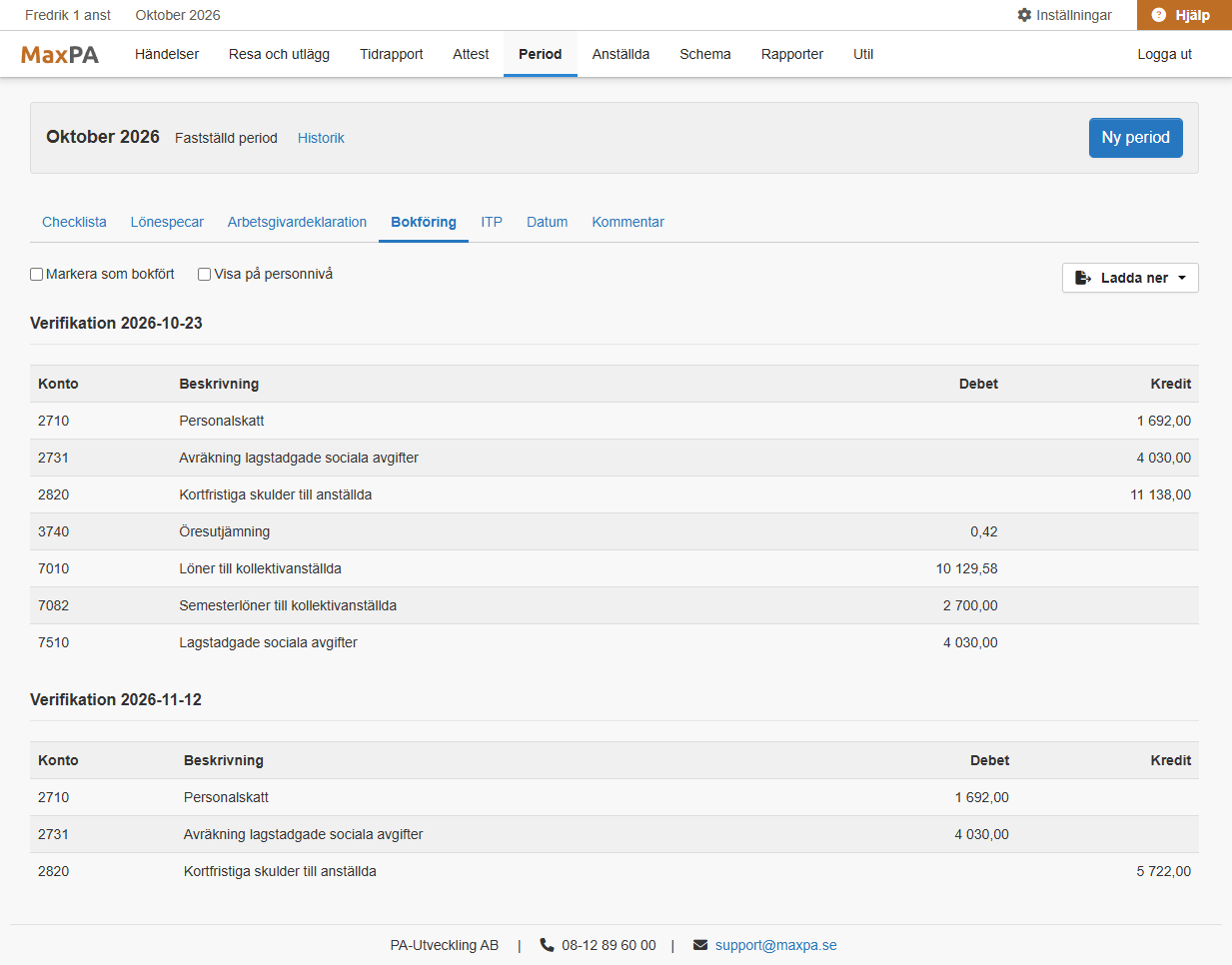Image resolution: width=1232 pixels, height=965 pixels.
Task: Open the Händelser menu
Action: point(167,54)
